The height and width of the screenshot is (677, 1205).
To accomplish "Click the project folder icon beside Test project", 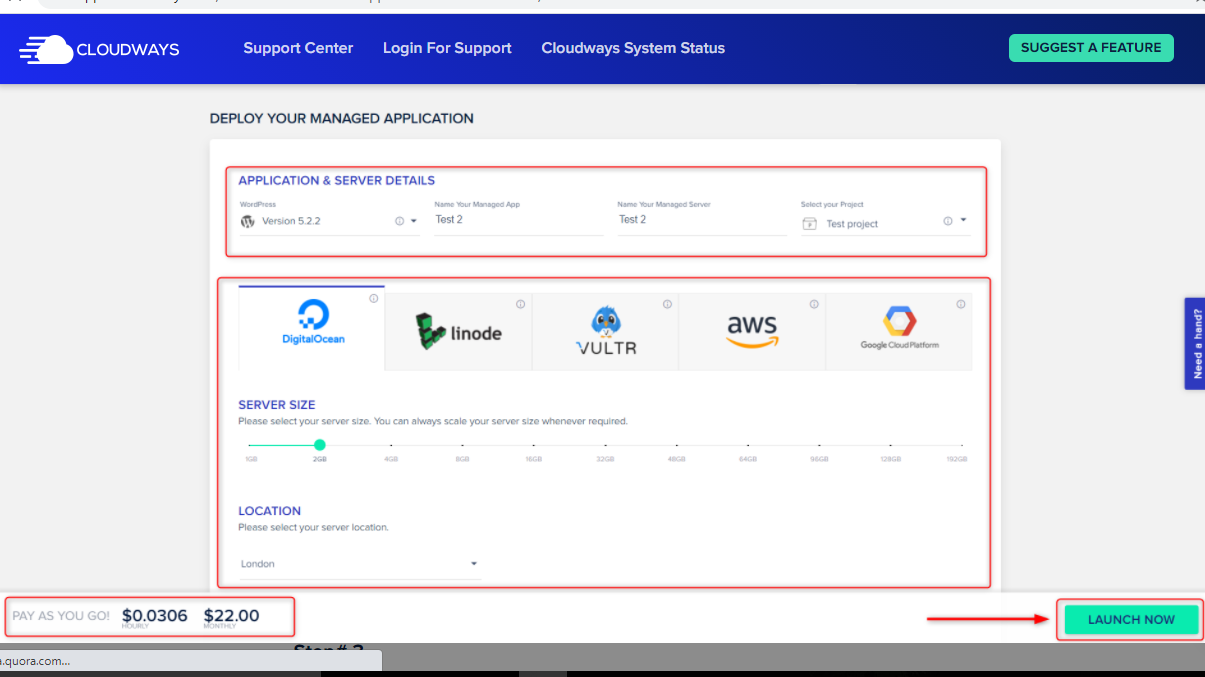I will pyautogui.click(x=810, y=224).
